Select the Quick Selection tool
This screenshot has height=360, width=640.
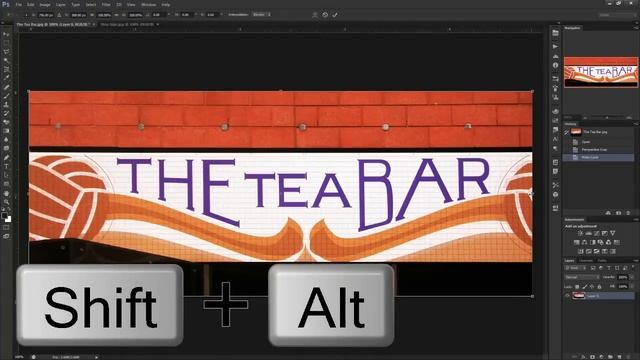6,61
